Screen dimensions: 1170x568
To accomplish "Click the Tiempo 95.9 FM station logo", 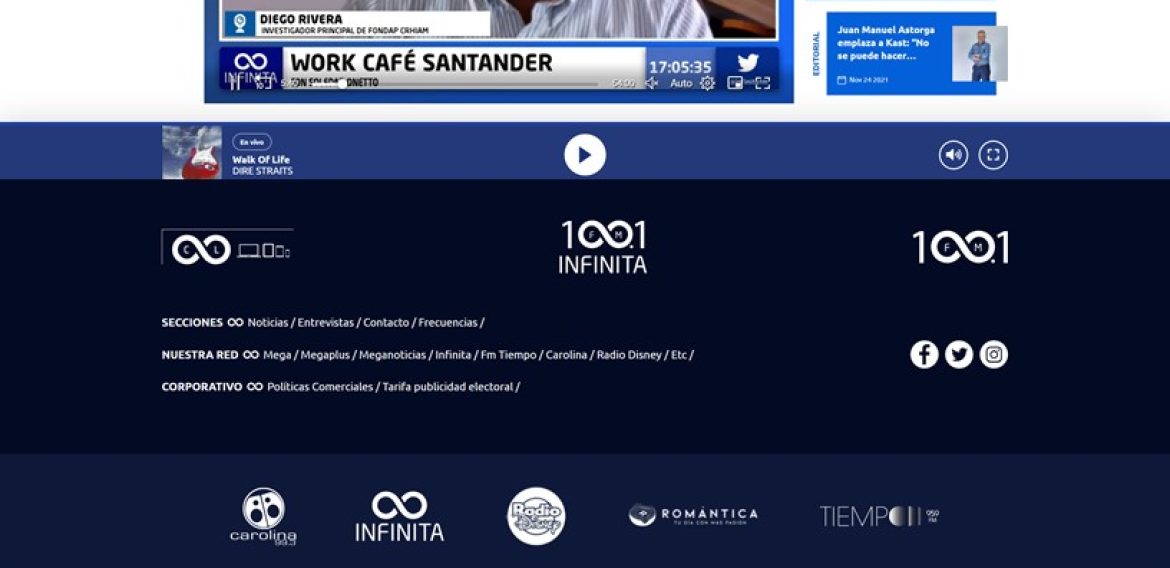I will pyautogui.click(x=880, y=516).
